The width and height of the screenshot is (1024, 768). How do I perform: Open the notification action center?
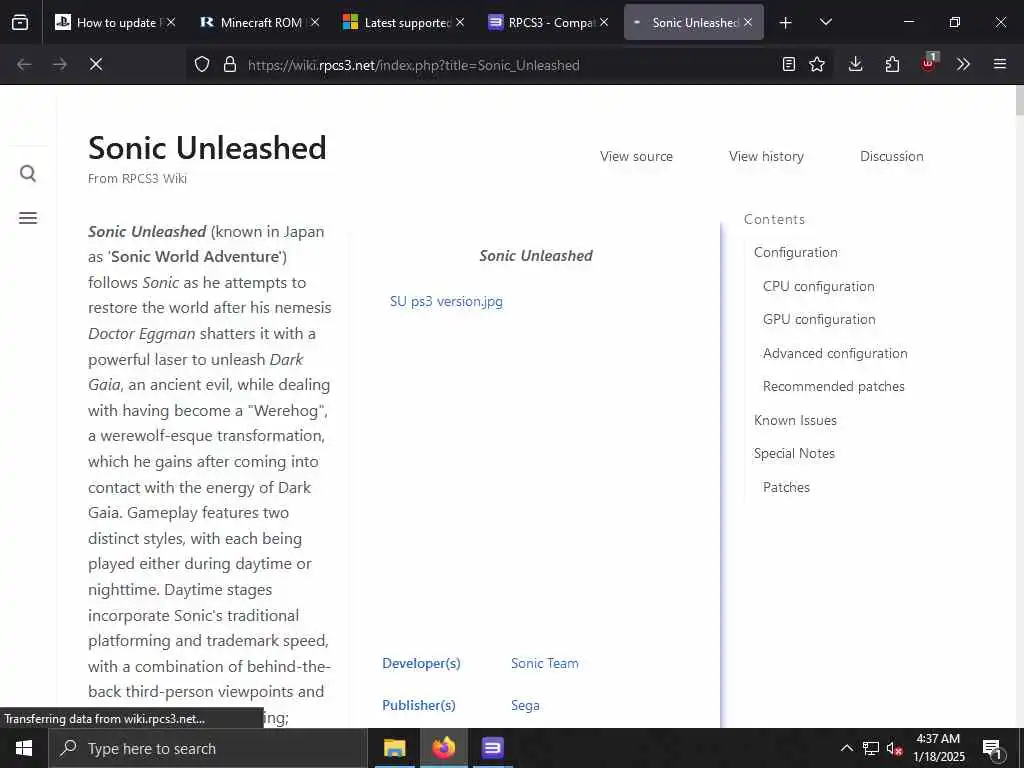(x=991, y=748)
